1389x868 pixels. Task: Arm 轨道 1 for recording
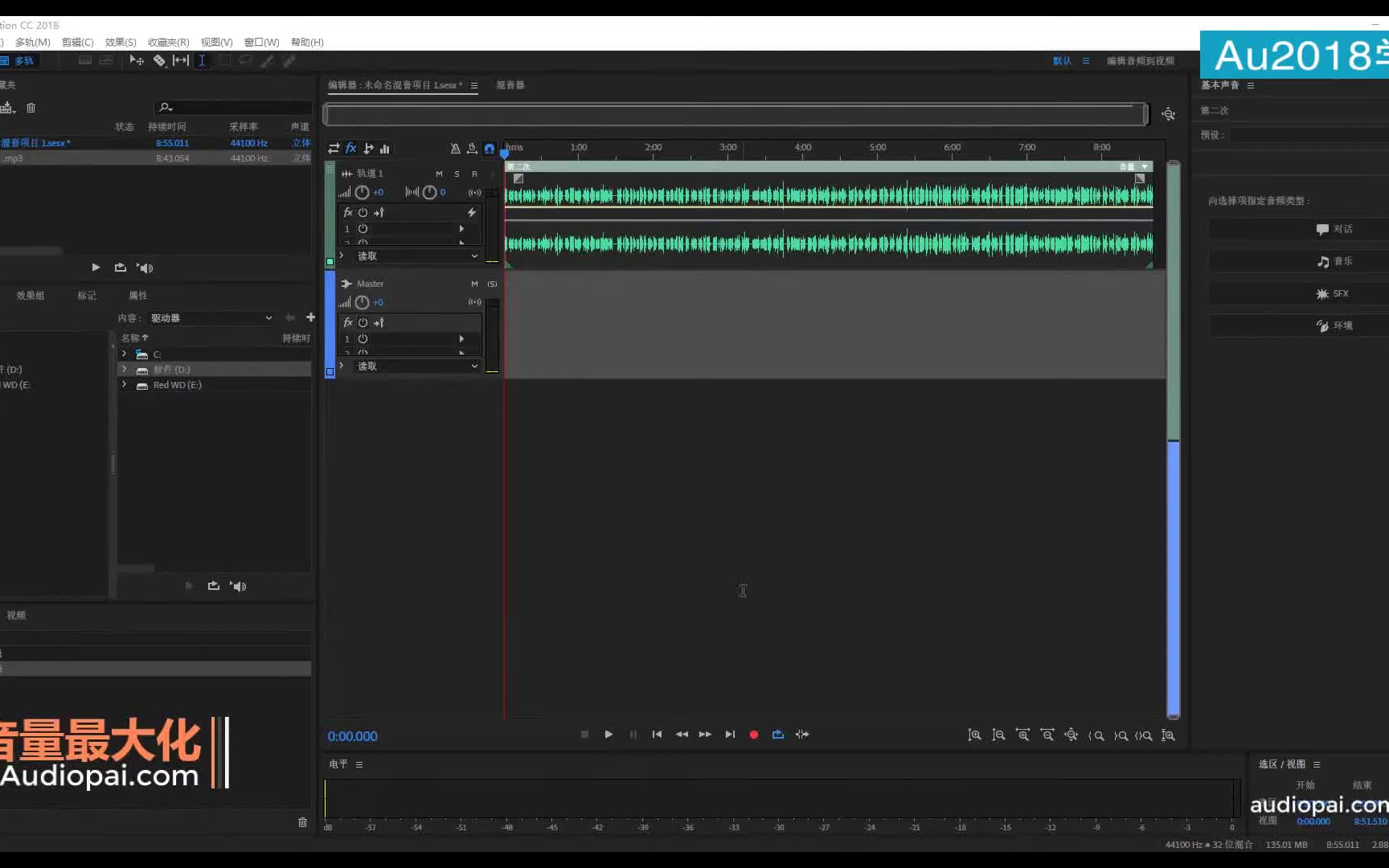[473, 174]
